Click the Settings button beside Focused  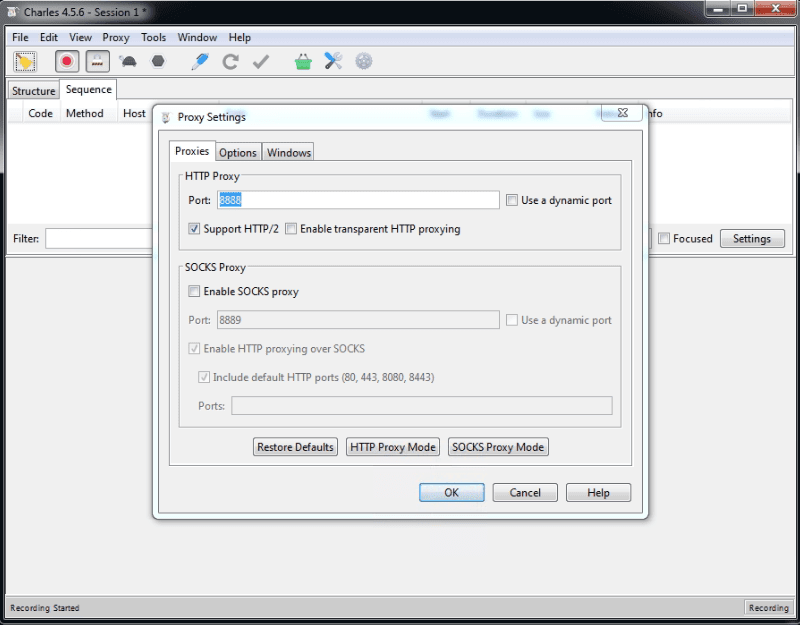coord(752,238)
